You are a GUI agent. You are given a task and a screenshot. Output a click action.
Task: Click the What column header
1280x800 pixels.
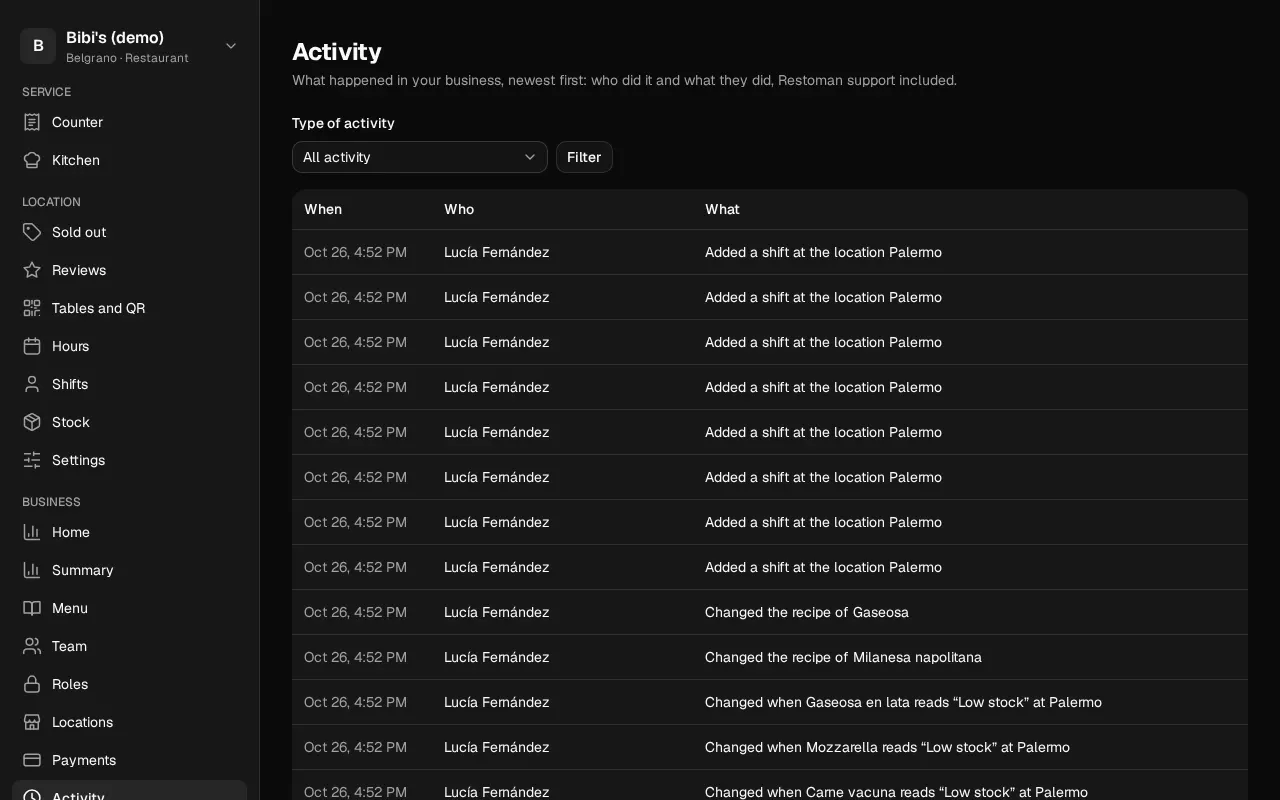[722, 209]
